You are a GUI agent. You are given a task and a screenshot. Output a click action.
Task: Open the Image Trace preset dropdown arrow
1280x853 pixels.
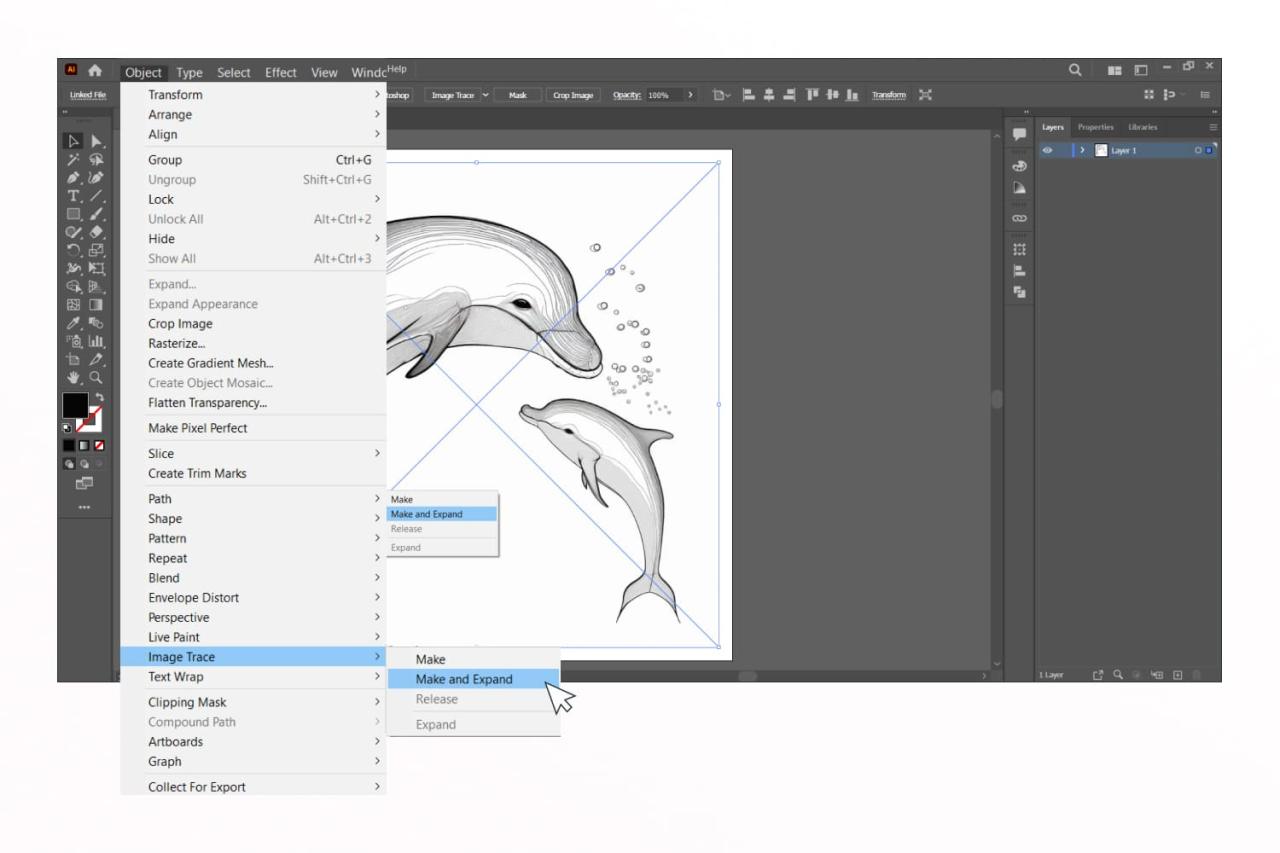click(x=486, y=95)
